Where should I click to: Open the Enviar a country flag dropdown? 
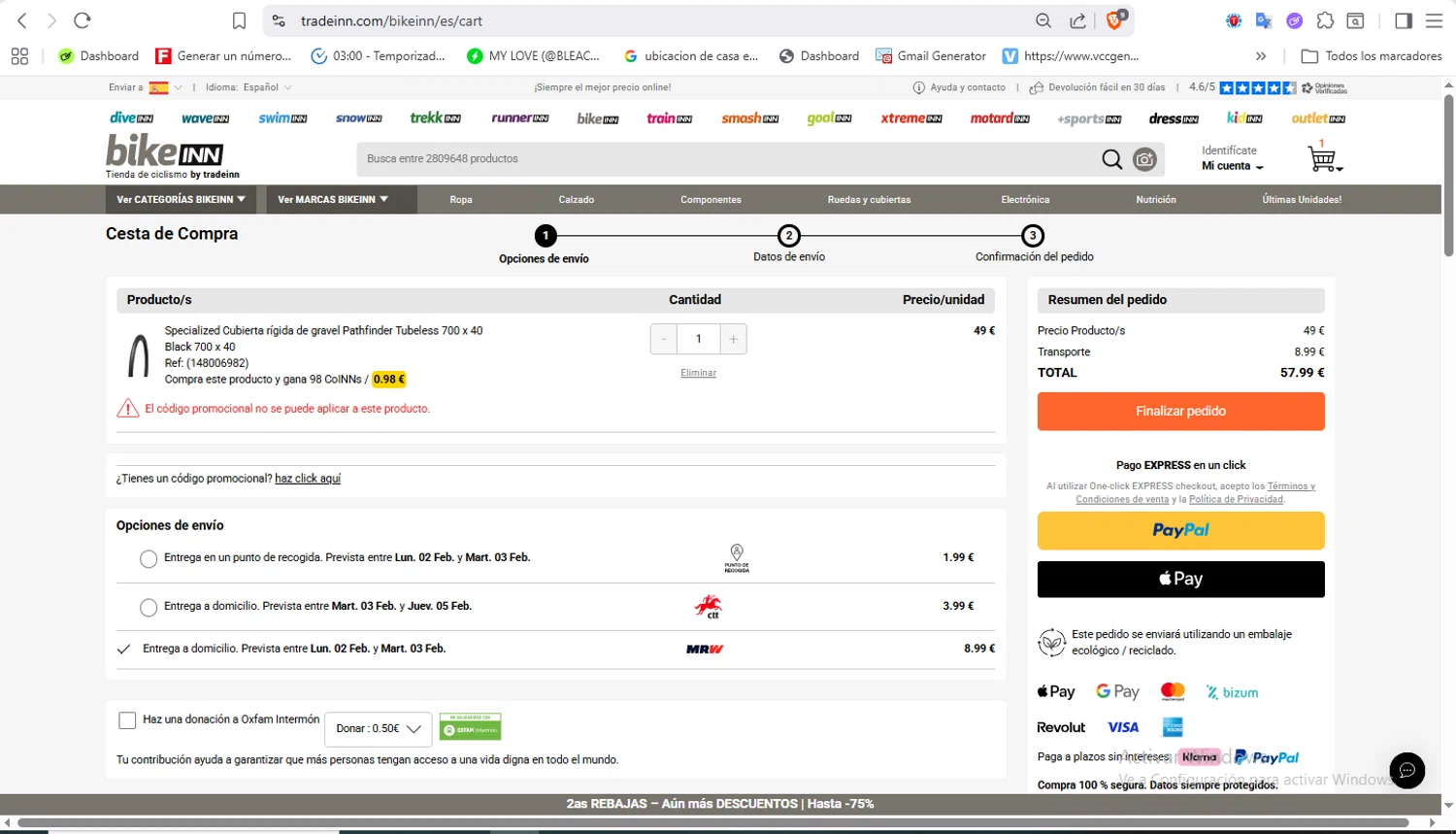click(166, 87)
